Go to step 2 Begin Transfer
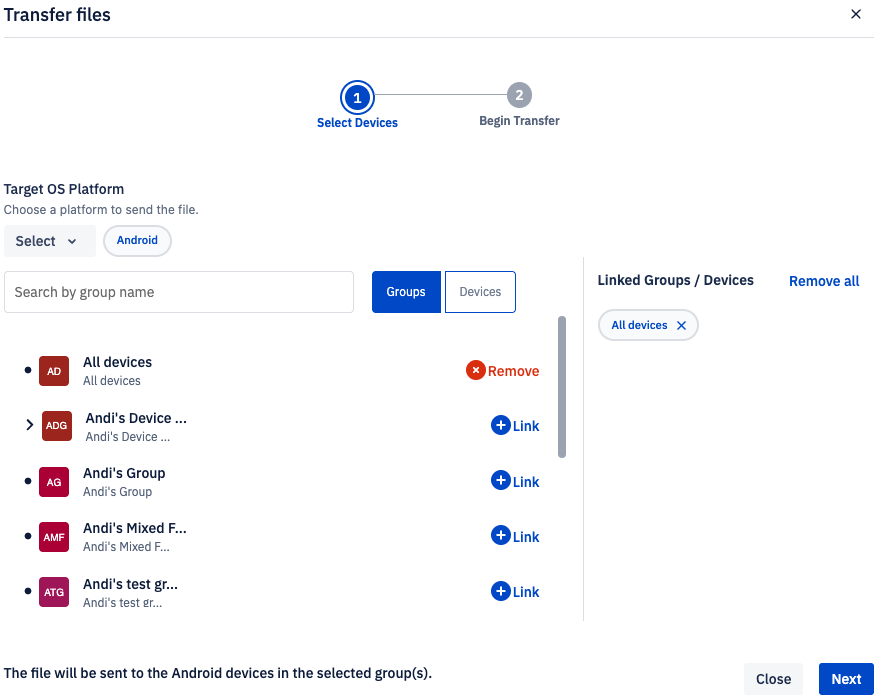Screen dimensions: 886x700 pos(519,96)
